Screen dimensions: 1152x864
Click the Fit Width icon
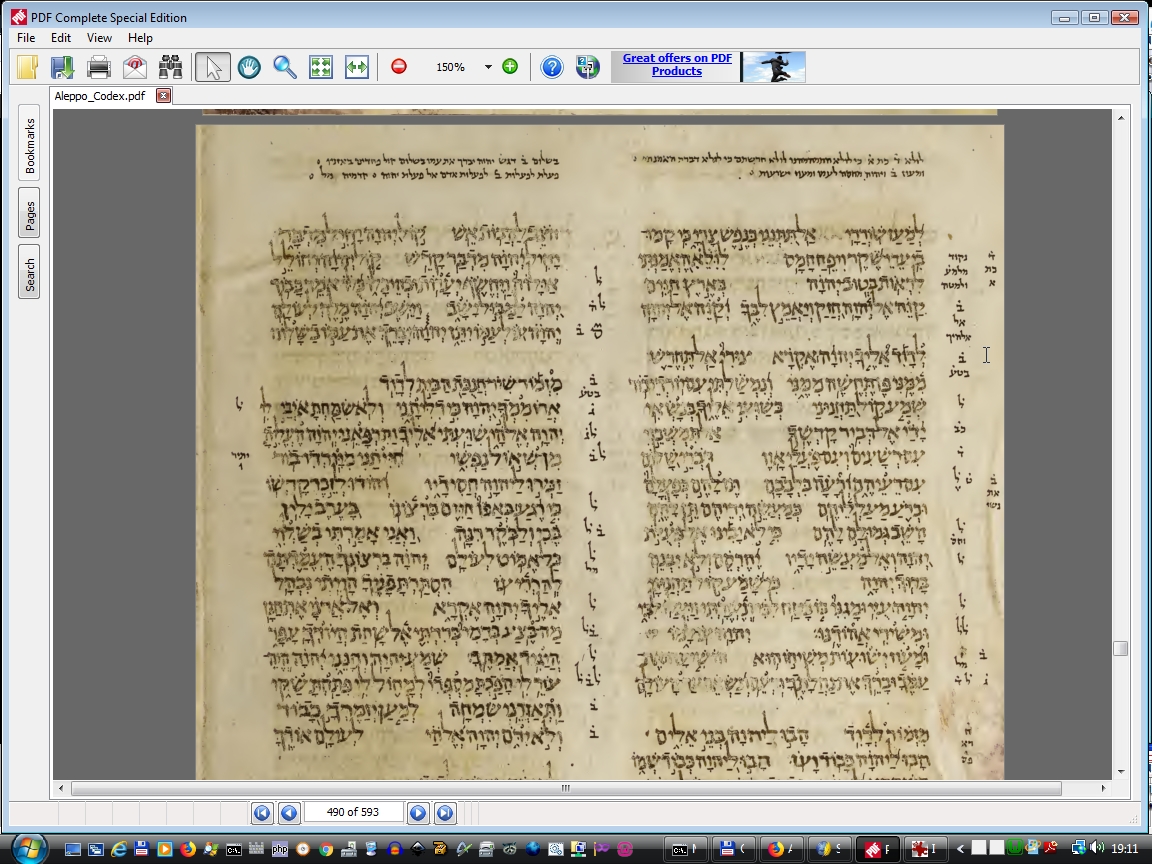click(x=356, y=67)
